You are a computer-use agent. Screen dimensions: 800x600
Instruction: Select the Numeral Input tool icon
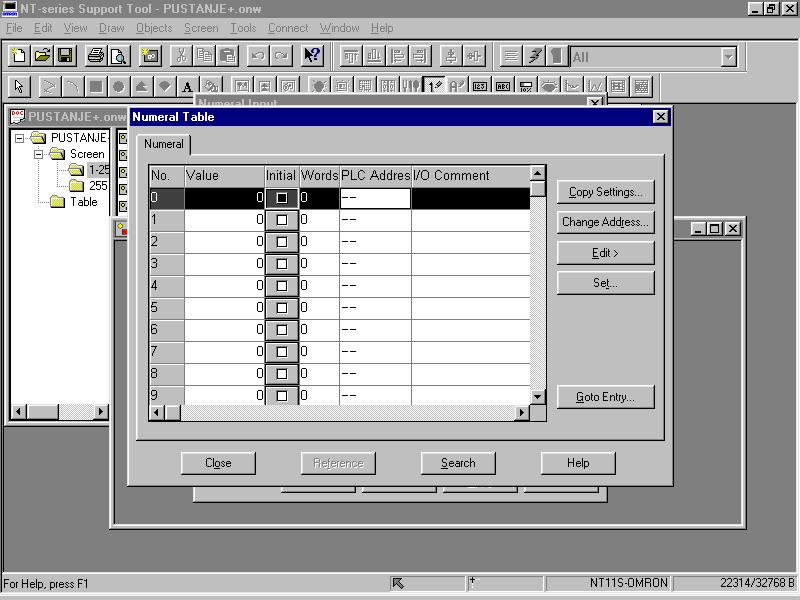(435, 86)
